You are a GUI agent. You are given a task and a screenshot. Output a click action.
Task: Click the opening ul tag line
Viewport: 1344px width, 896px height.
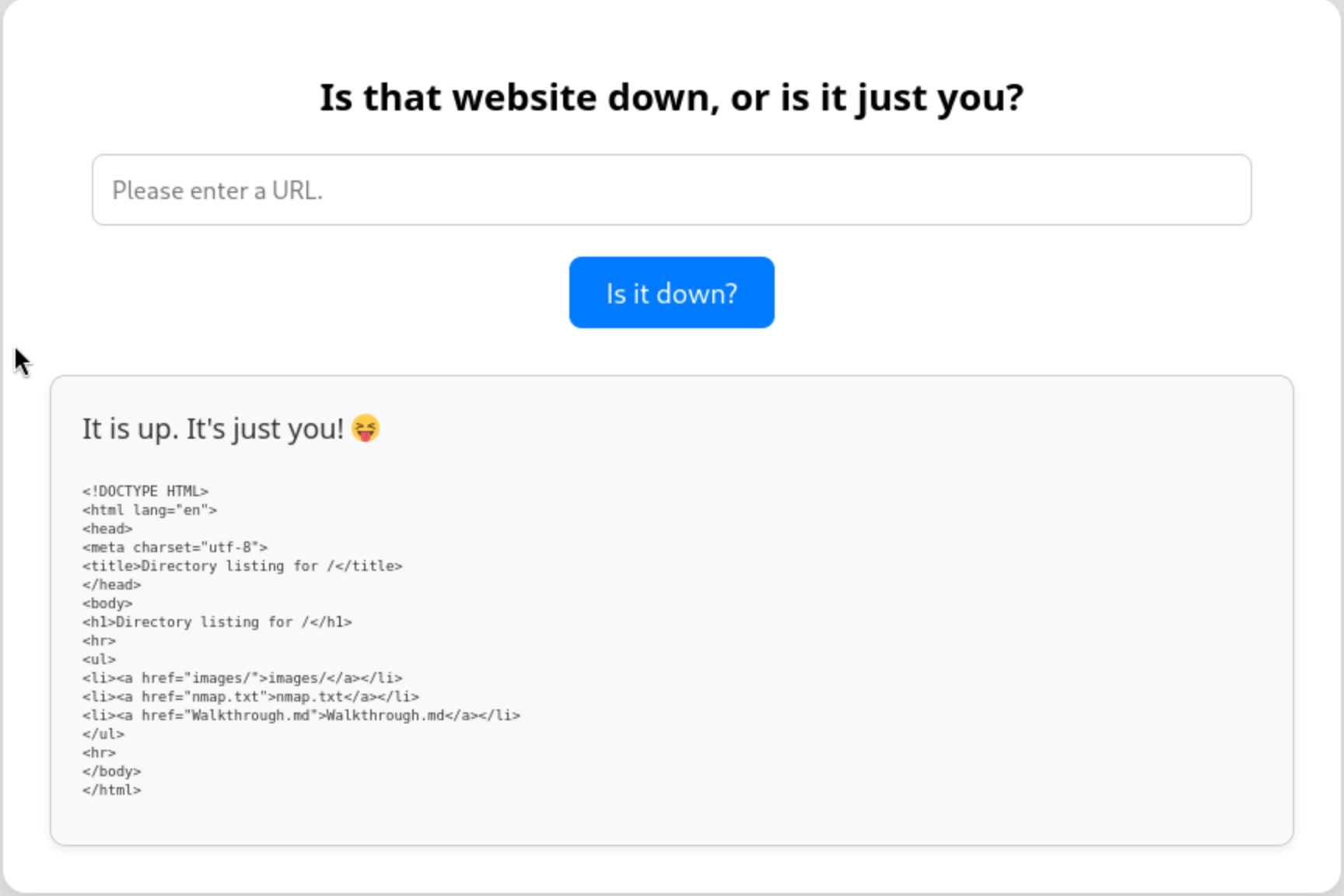point(99,660)
